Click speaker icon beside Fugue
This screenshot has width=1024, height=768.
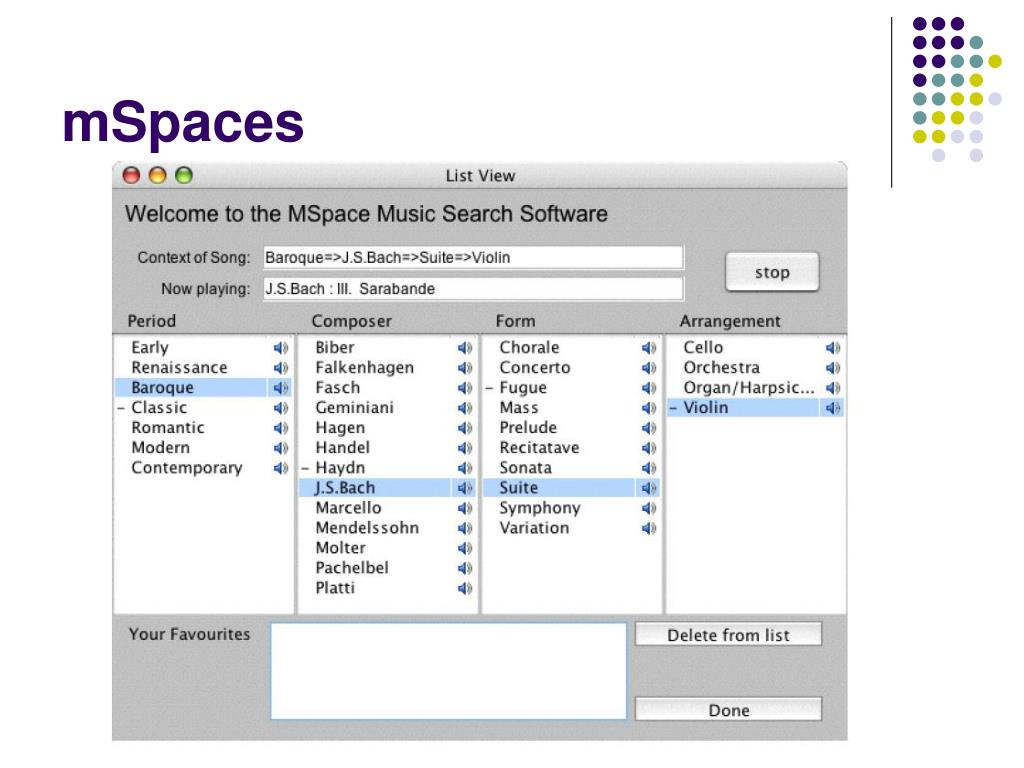(x=649, y=388)
